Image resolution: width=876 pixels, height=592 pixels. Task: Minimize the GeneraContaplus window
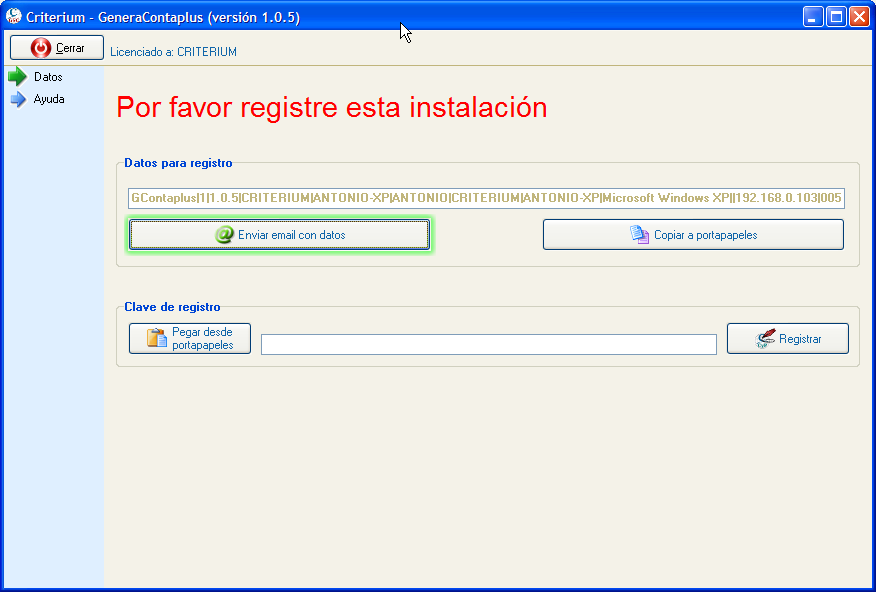(x=813, y=17)
